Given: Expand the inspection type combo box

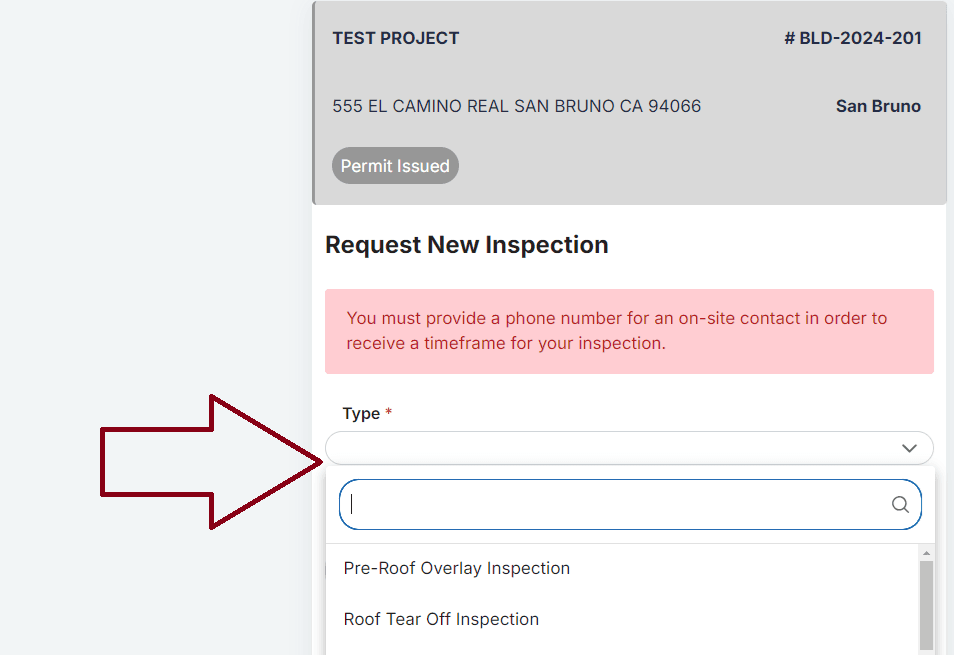Looking at the screenshot, I should 628,448.
